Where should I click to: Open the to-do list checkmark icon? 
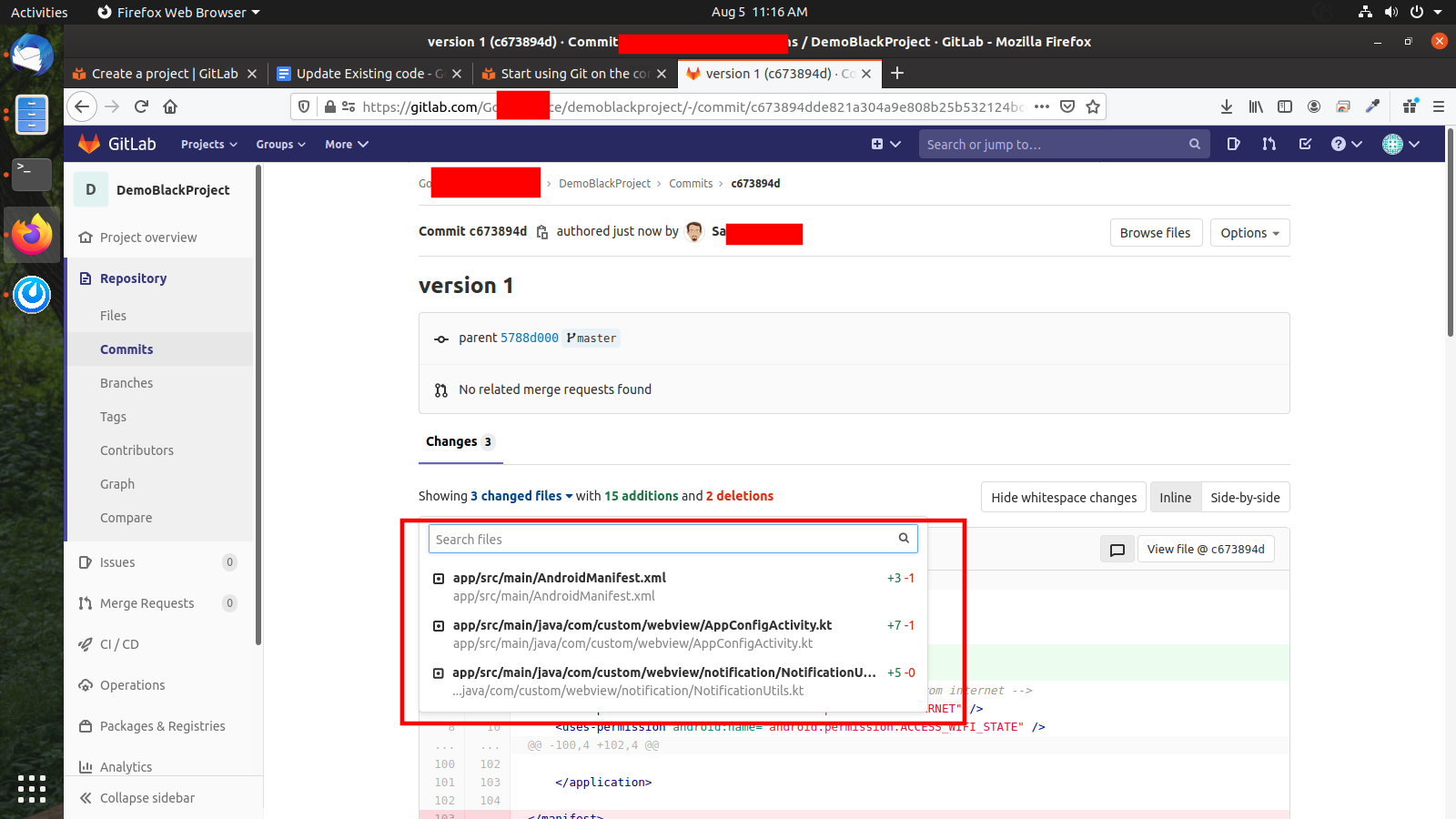(x=1305, y=144)
